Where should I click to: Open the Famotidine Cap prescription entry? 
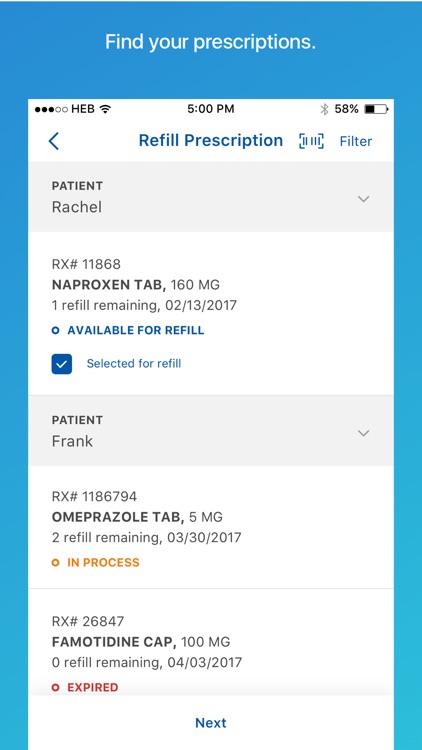(211, 642)
